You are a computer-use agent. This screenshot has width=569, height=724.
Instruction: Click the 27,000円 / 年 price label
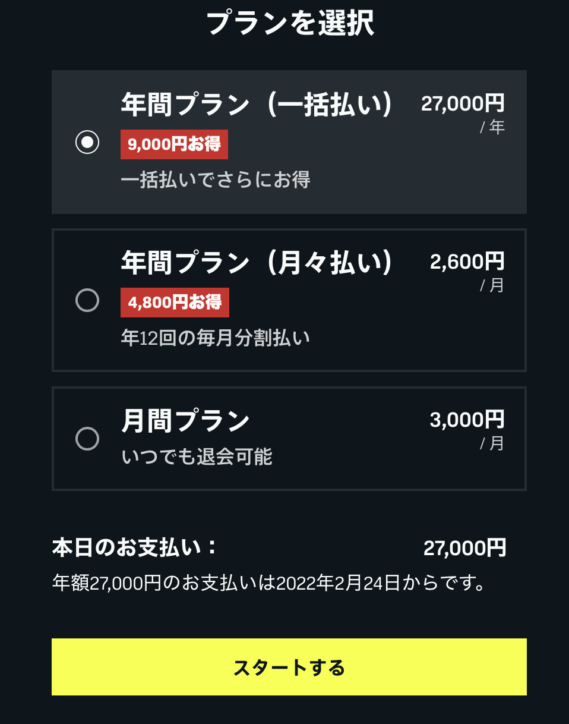463,114
